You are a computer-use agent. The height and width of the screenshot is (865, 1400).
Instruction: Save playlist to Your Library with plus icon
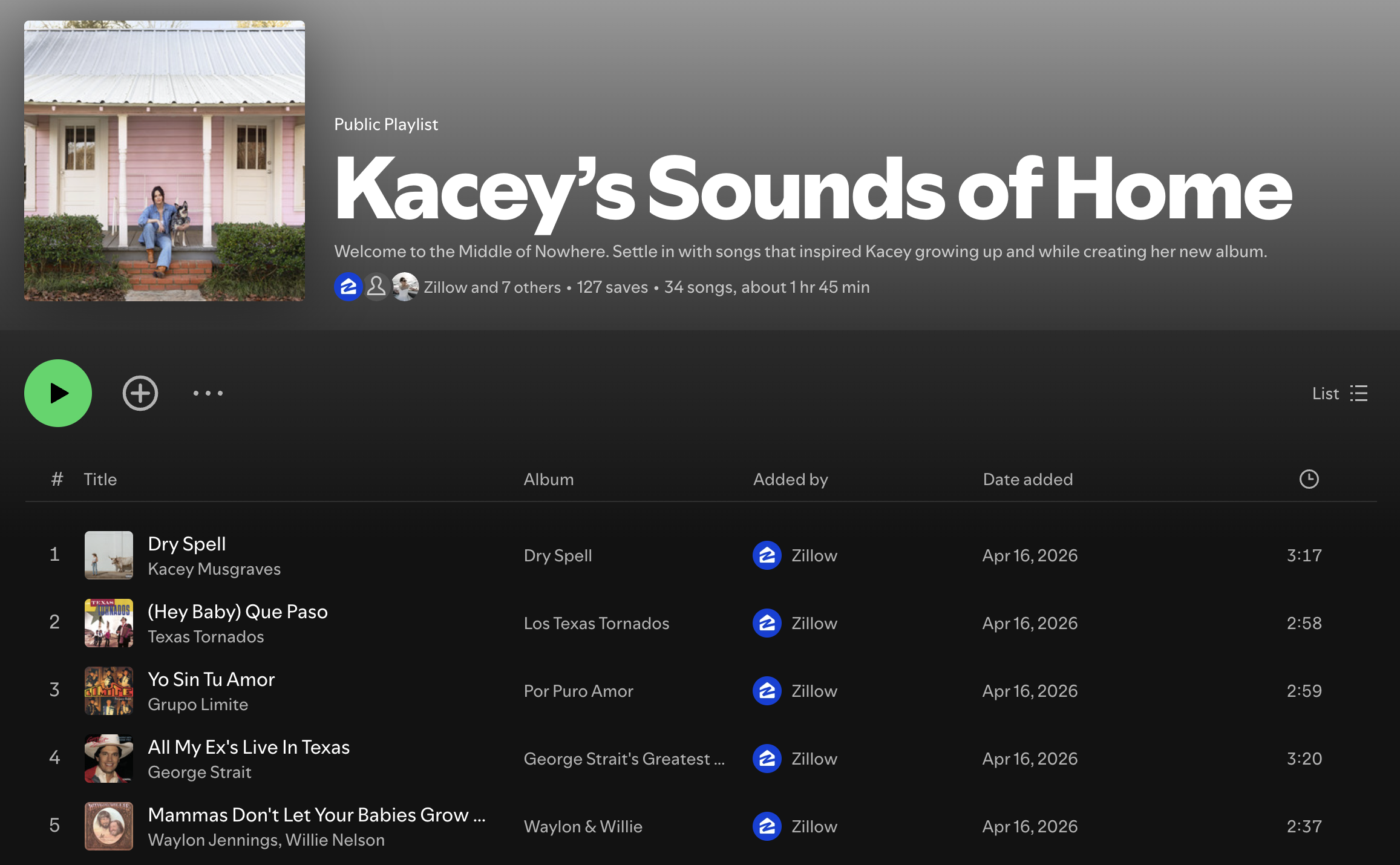click(140, 393)
